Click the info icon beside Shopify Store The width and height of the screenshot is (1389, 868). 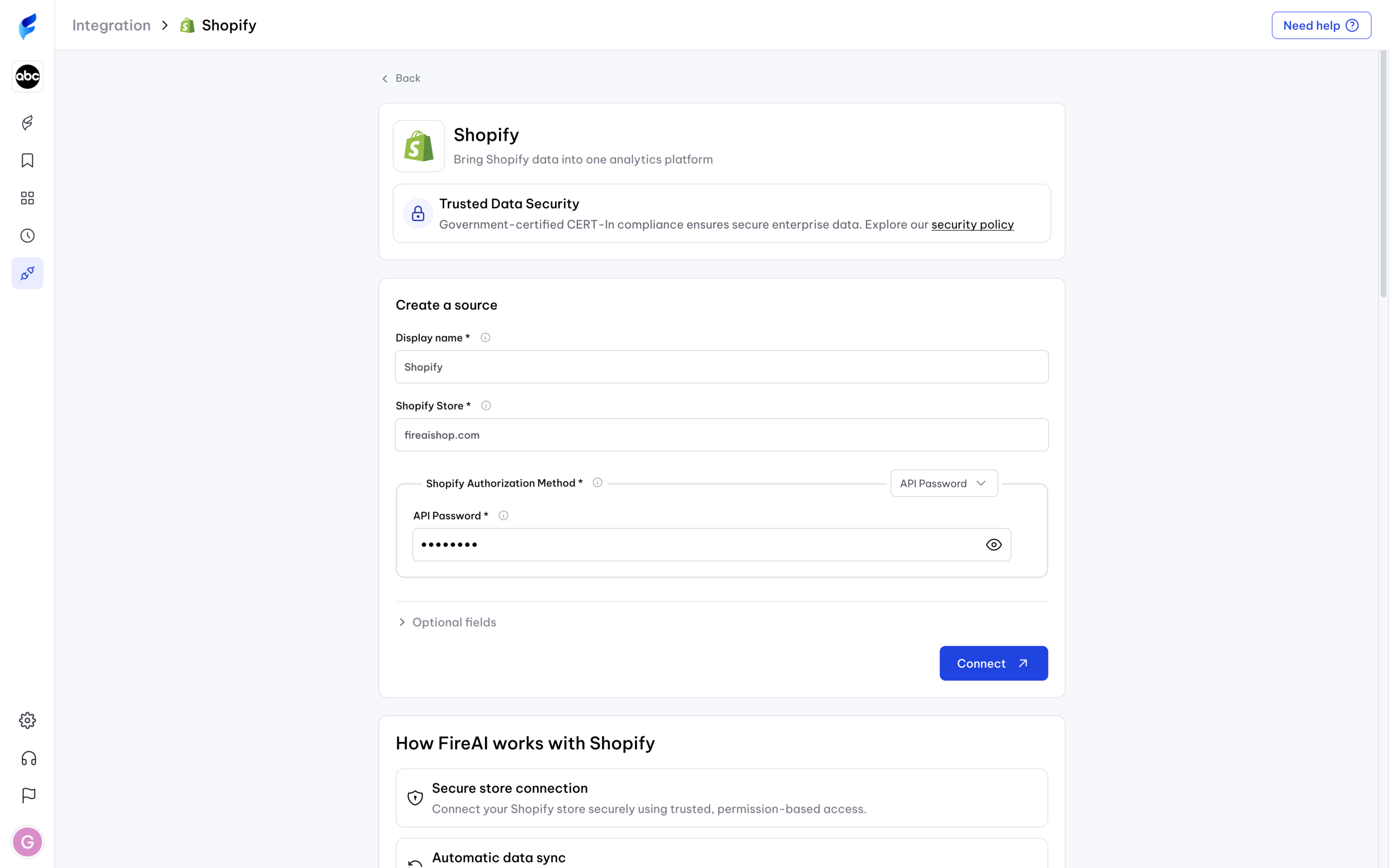coord(486,406)
